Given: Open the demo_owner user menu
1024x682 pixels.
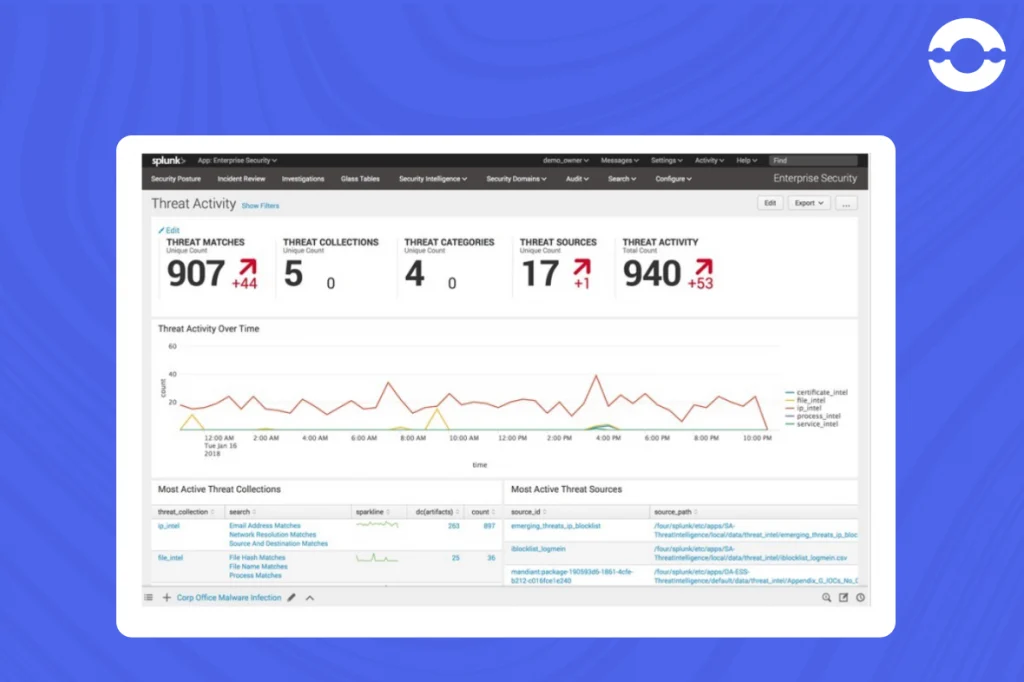Looking at the screenshot, I should (566, 161).
